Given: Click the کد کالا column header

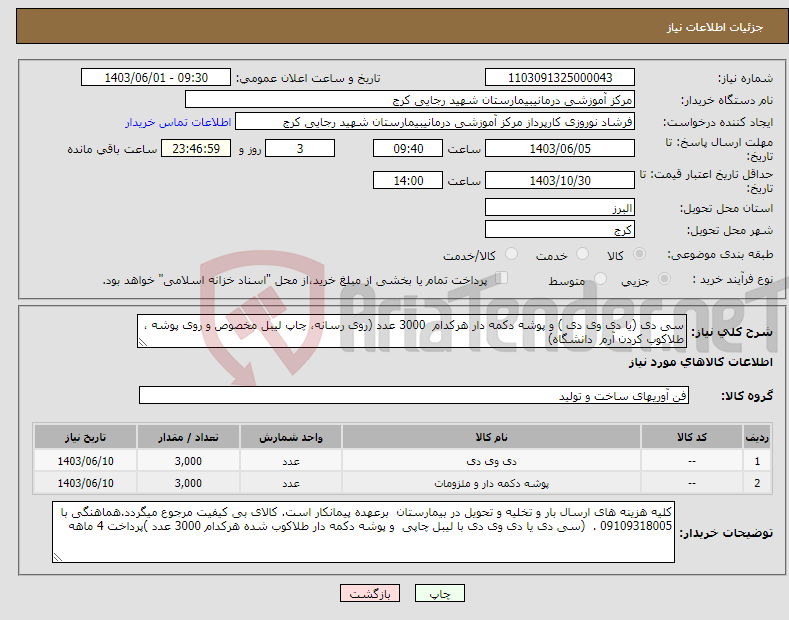Looking at the screenshot, I should click(692, 437).
